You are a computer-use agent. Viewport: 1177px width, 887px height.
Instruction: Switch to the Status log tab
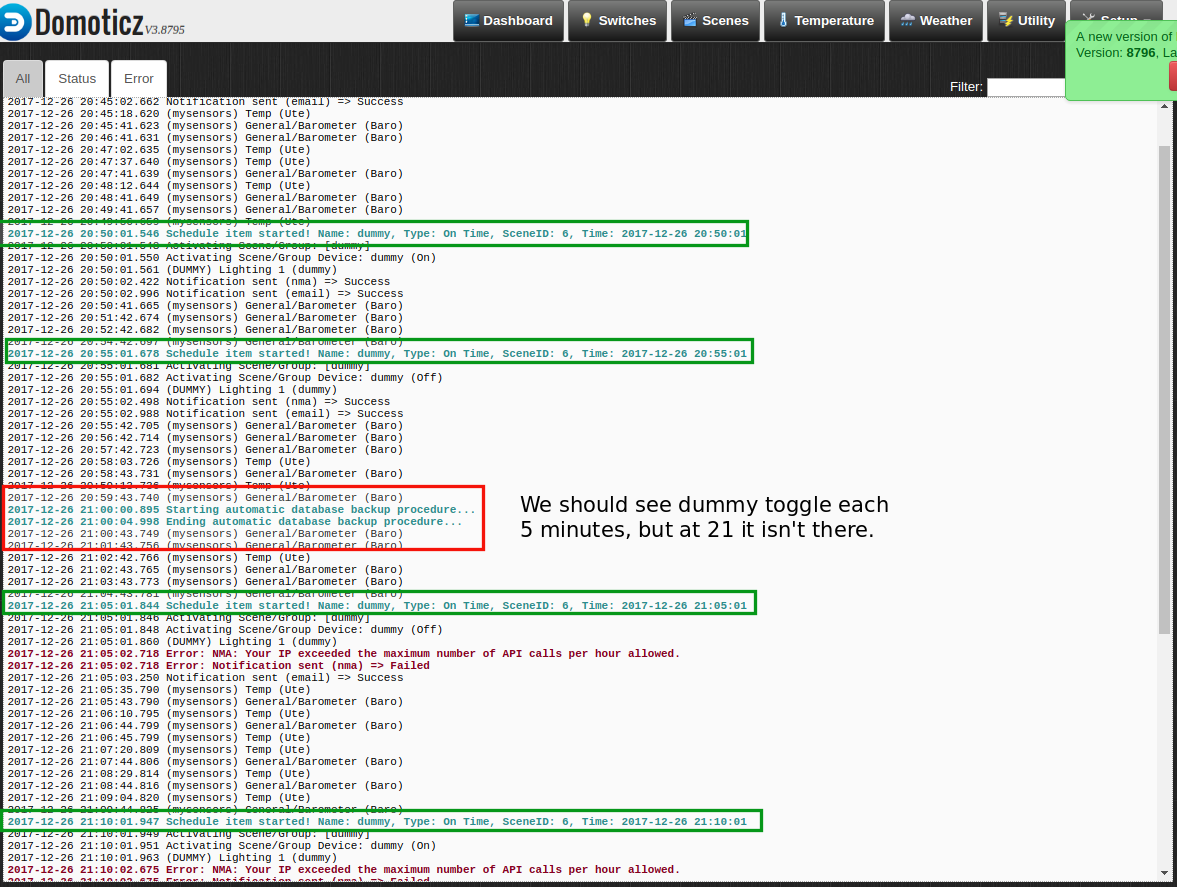point(77,79)
